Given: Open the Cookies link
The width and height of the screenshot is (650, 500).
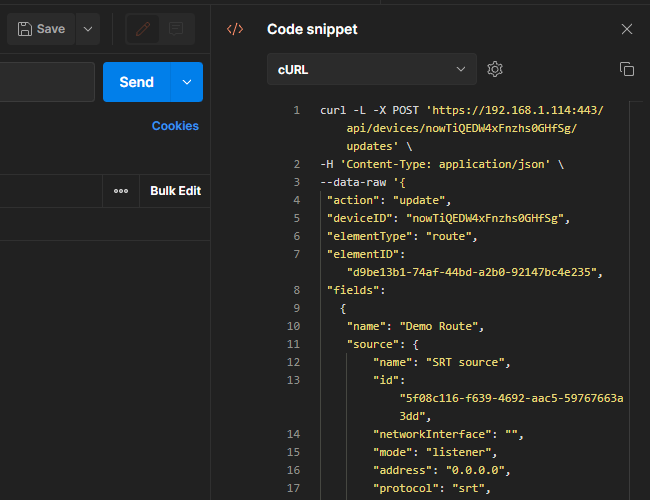Looking at the screenshot, I should [x=175, y=126].
